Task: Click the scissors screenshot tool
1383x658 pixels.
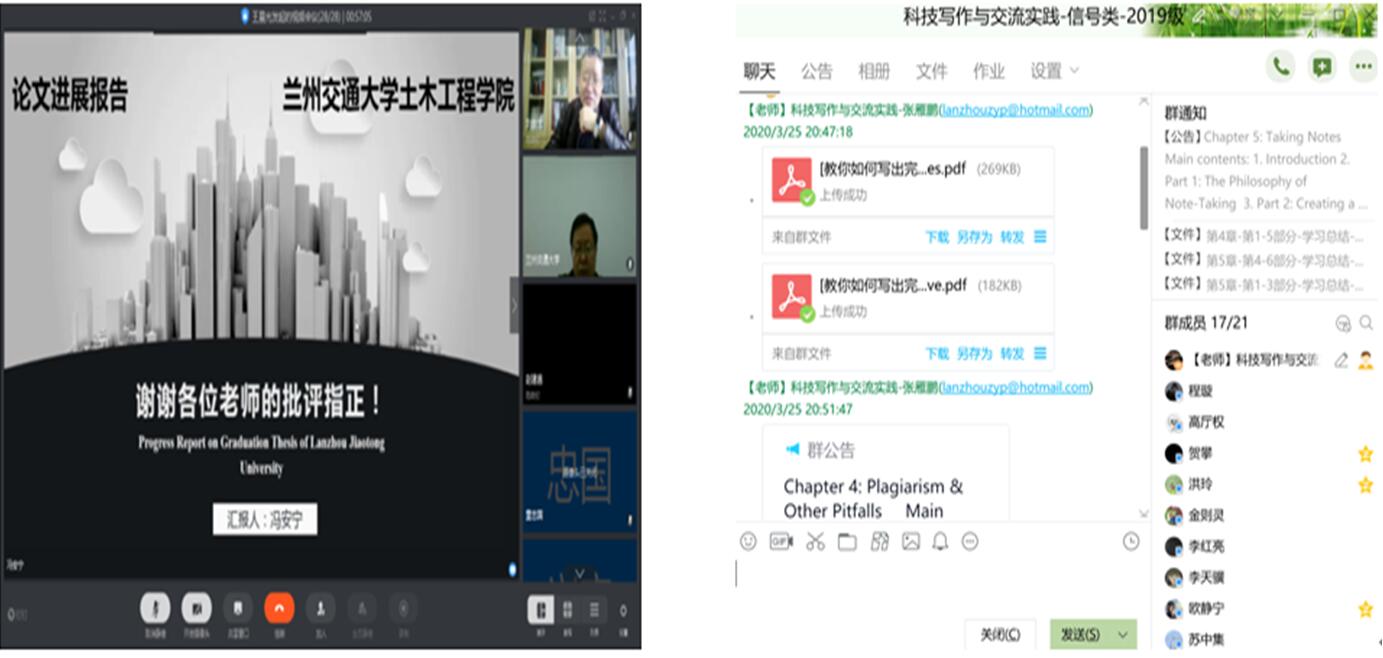Action: pos(815,541)
